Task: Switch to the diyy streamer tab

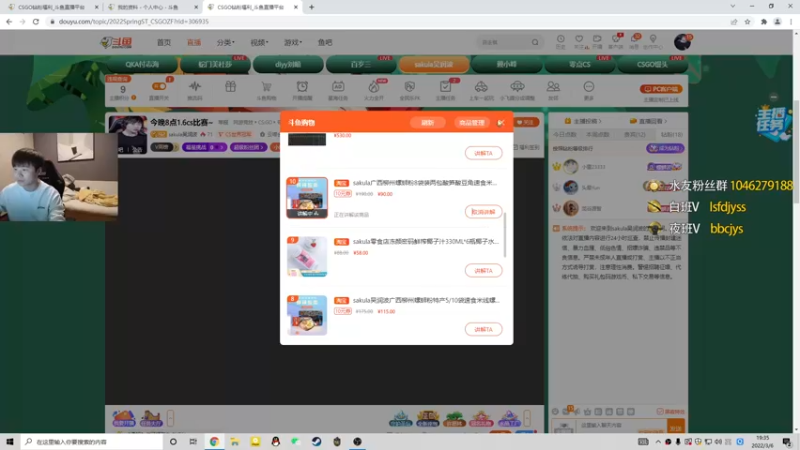Action: [x=288, y=65]
